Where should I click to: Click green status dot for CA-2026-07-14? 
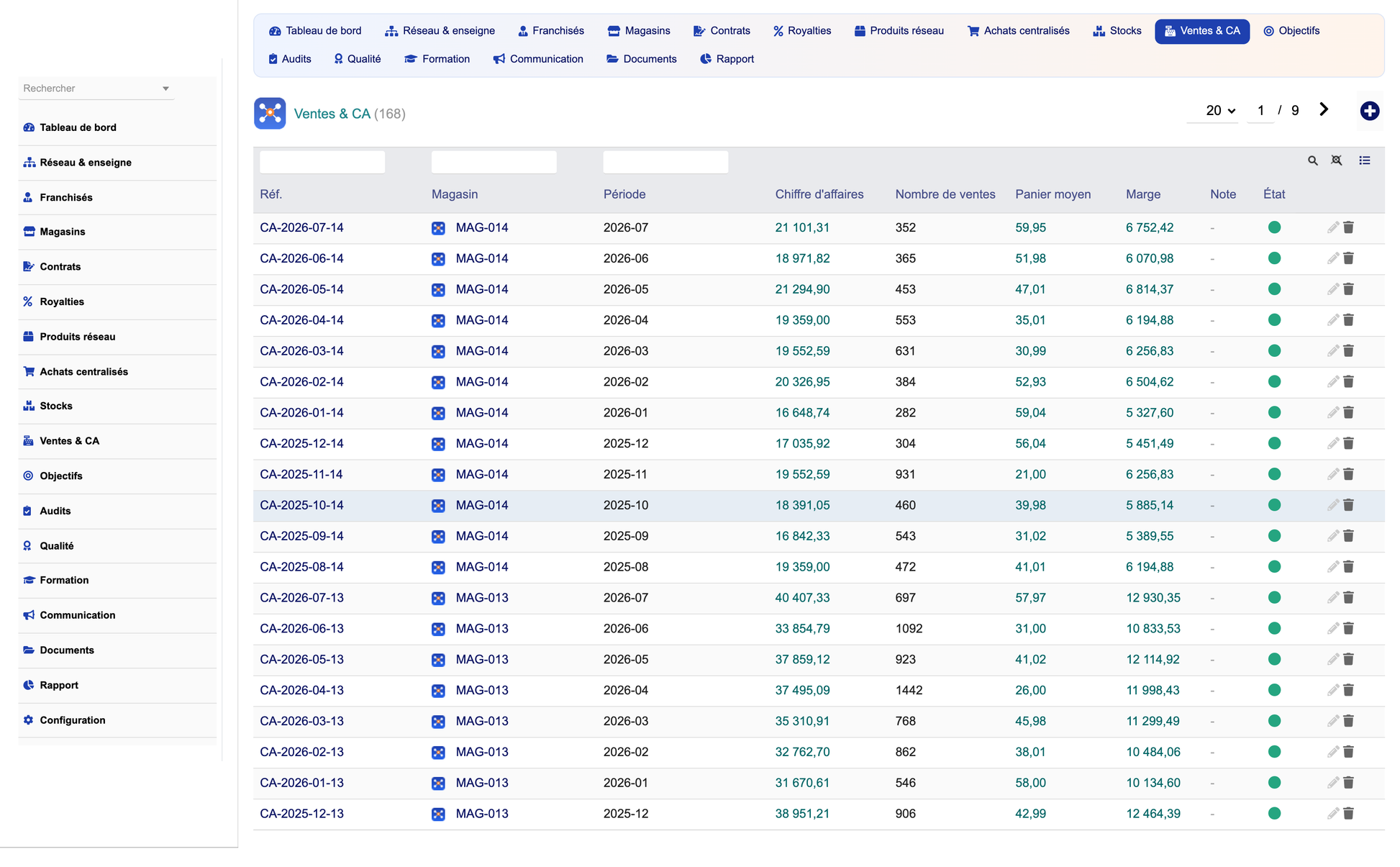click(x=1274, y=227)
